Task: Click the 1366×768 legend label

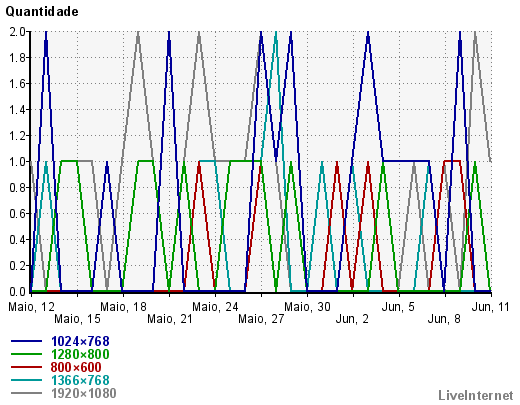Action: [x=80, y=380]
